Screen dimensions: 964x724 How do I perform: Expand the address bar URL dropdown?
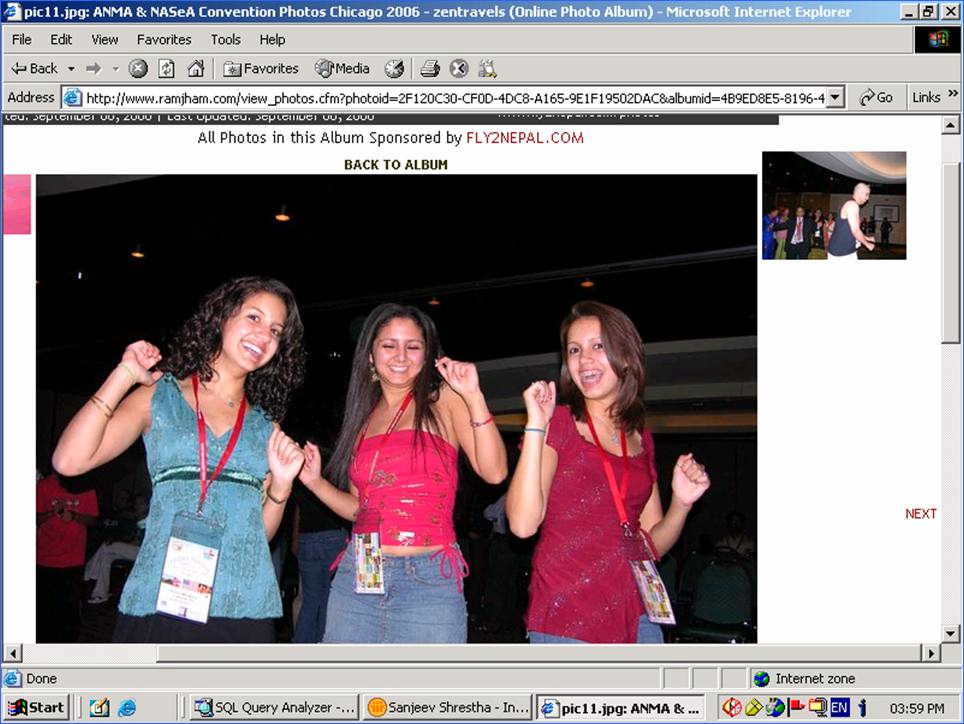[x=836, y=97]
